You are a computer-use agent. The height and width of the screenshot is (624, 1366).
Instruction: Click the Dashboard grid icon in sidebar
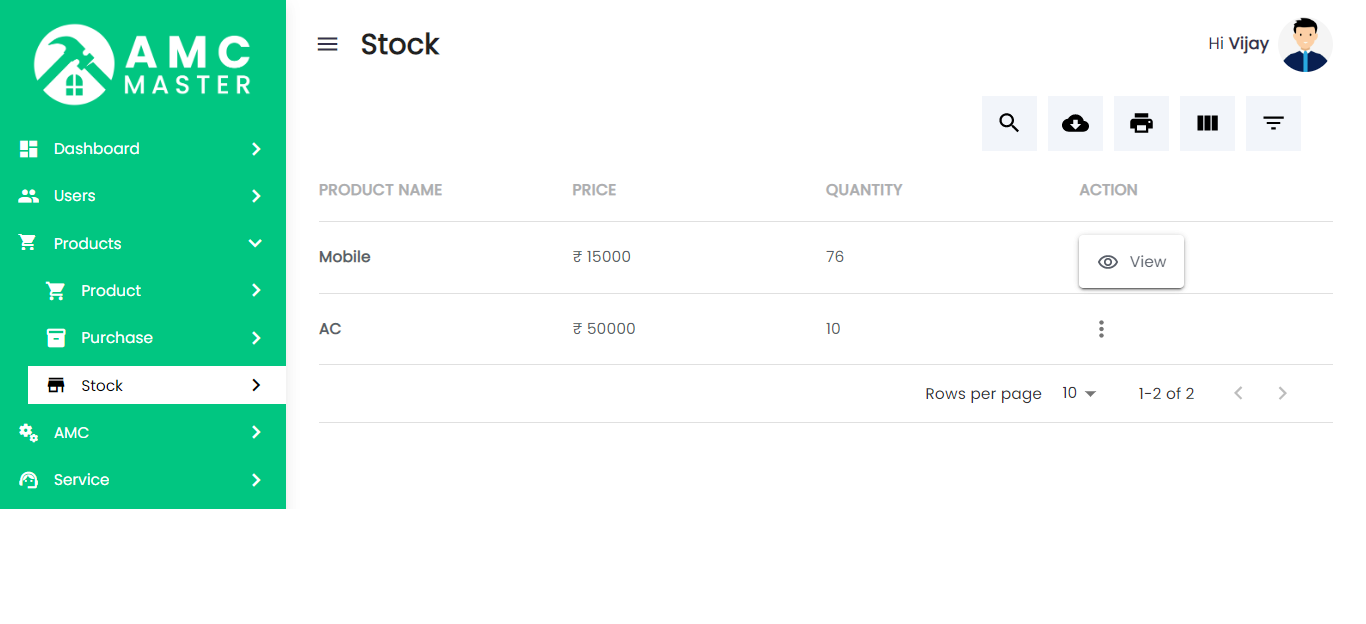click(28, 148)
